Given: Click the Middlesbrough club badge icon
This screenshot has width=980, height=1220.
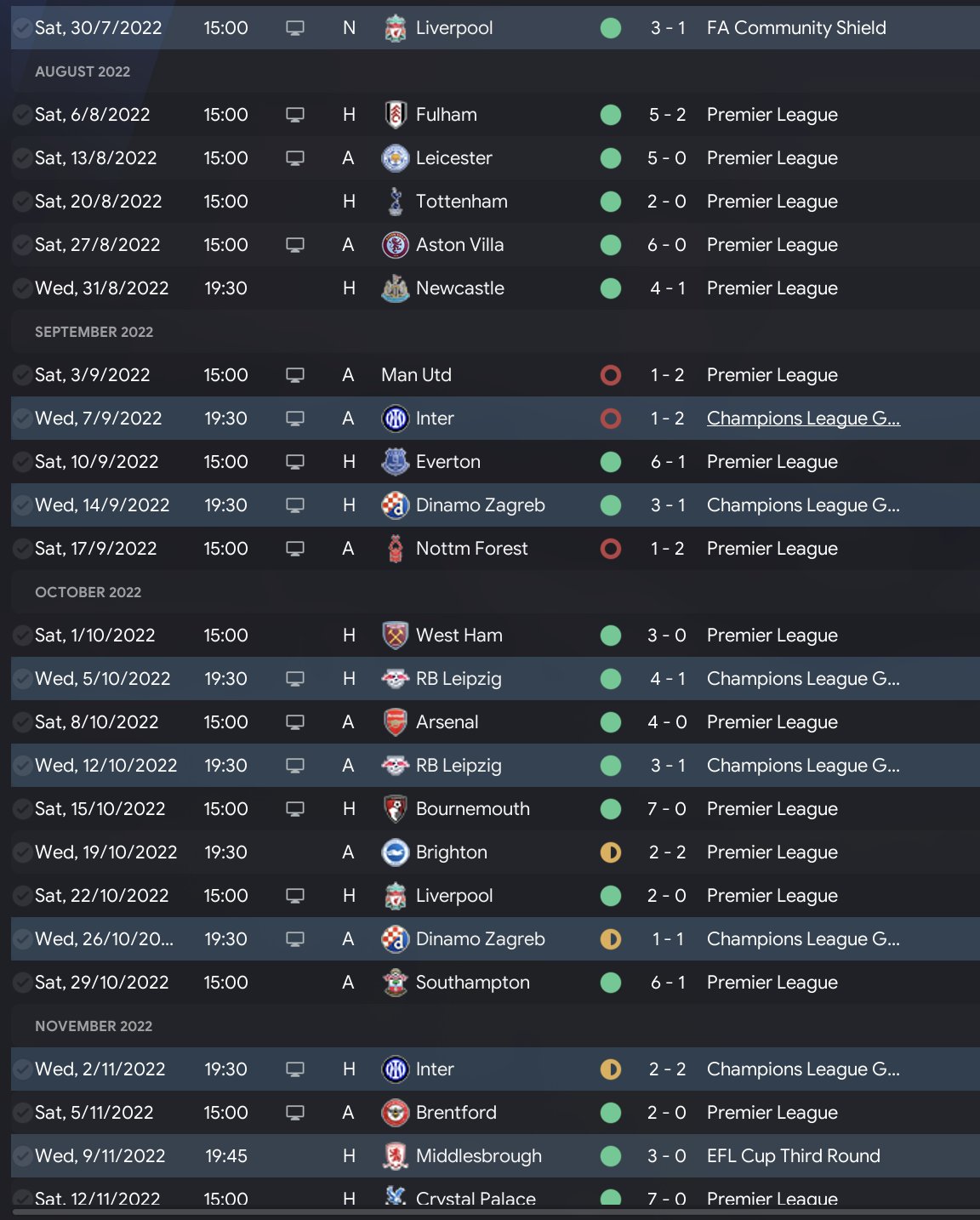Looking at the screenshot, I should pos(395,1156).
